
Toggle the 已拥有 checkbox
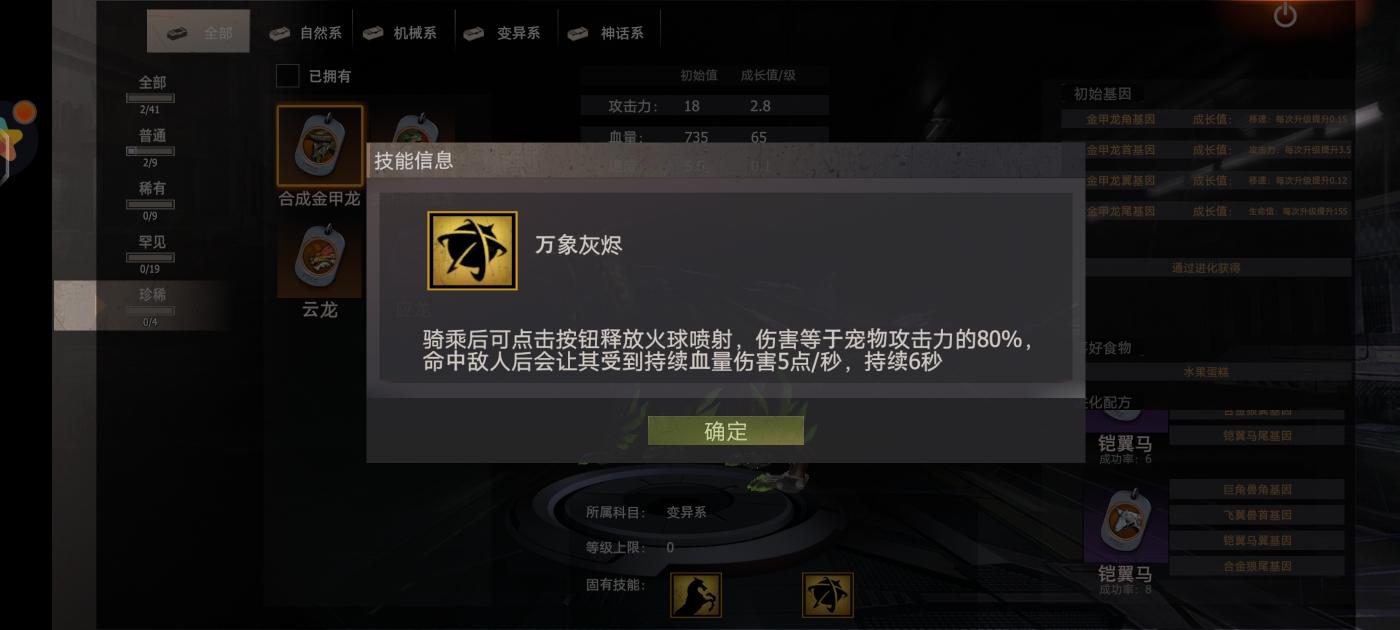[288, 76]
